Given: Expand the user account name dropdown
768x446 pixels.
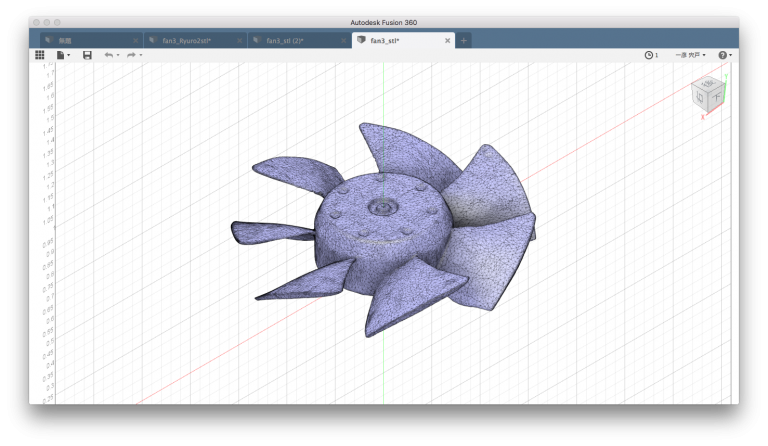Looking at the screenshot, I should click(690, 55).
